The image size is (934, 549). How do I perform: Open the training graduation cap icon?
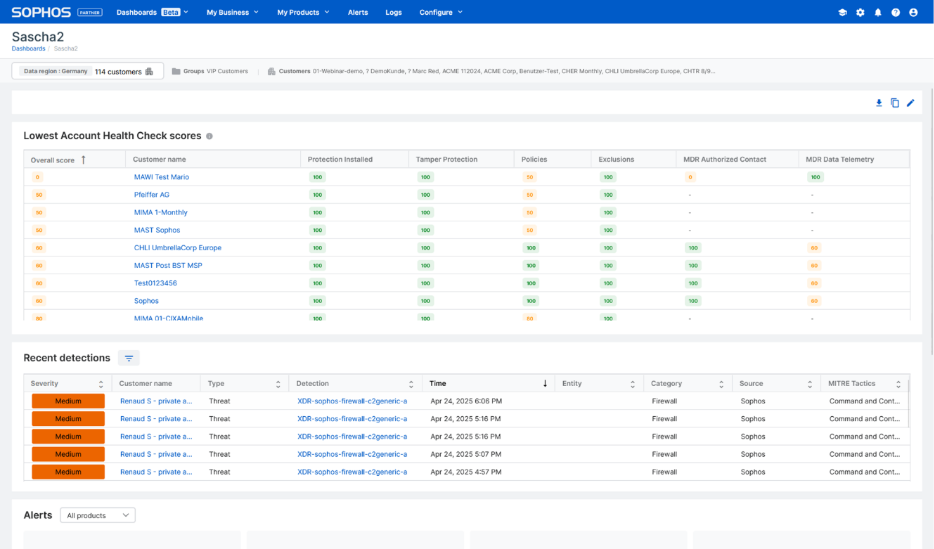pos(842,12)
